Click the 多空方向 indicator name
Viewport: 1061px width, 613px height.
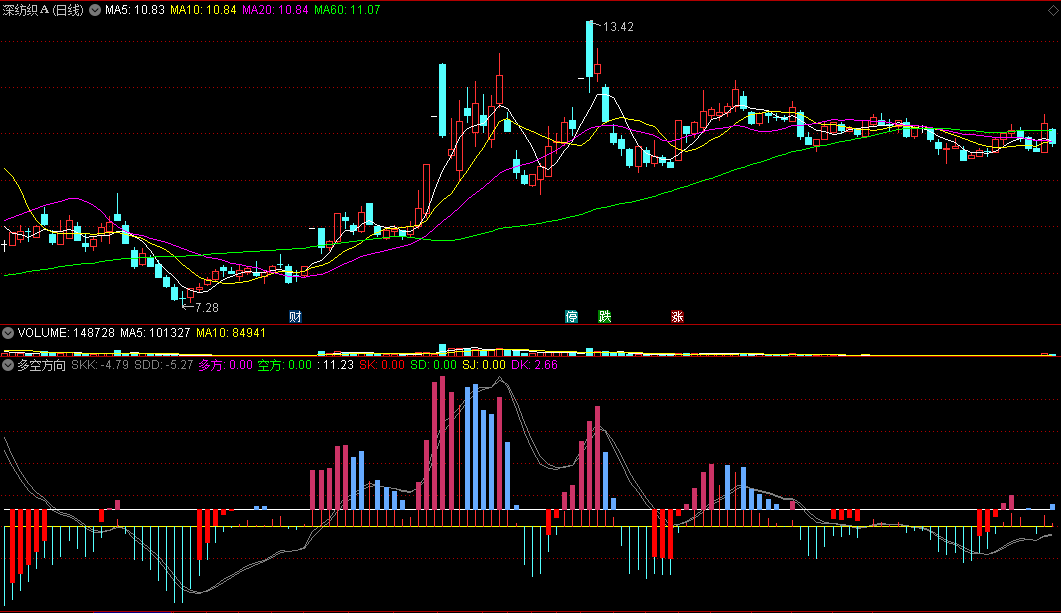[41, 365]
